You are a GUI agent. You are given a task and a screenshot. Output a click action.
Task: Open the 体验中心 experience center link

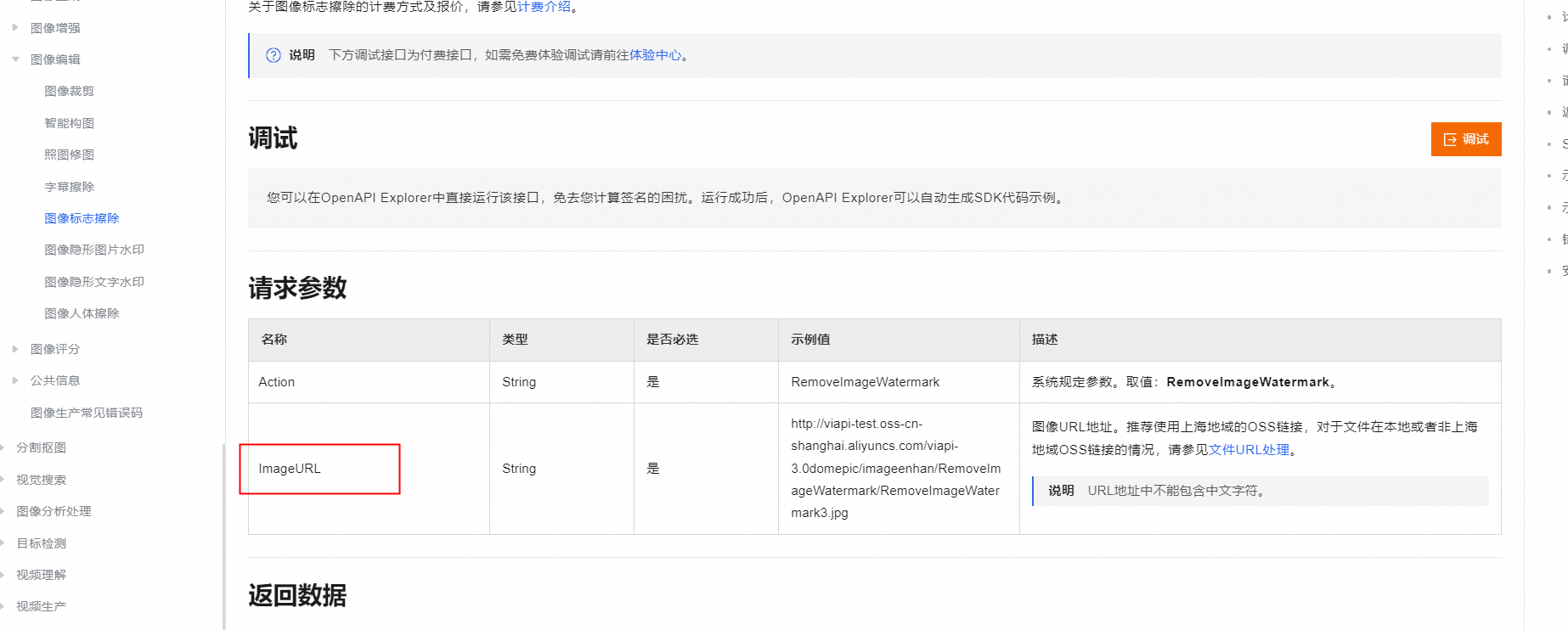pyautogui.click(x=655, y=55)
